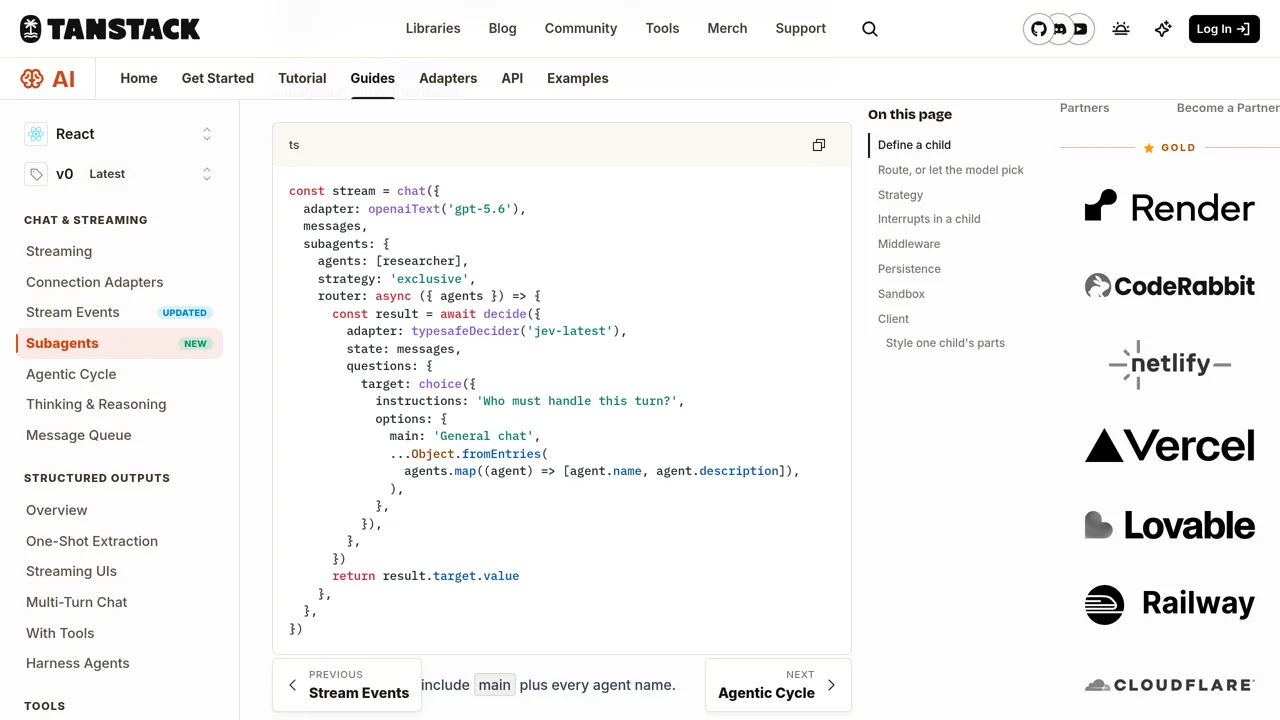Jump to Route, or let the model pick

tap(951, 170)
